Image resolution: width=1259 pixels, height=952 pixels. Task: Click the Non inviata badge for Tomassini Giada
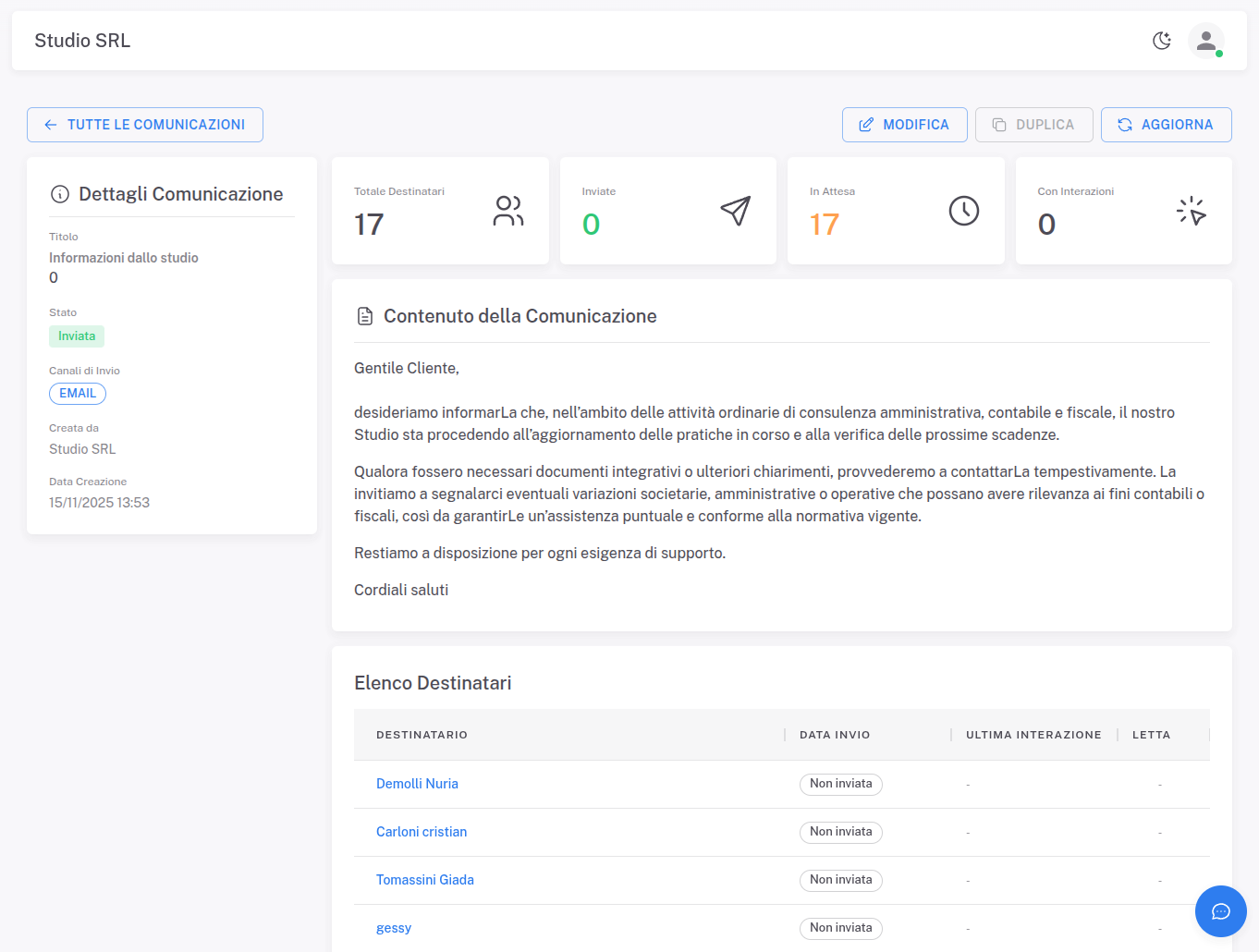(x=840, y=880)
